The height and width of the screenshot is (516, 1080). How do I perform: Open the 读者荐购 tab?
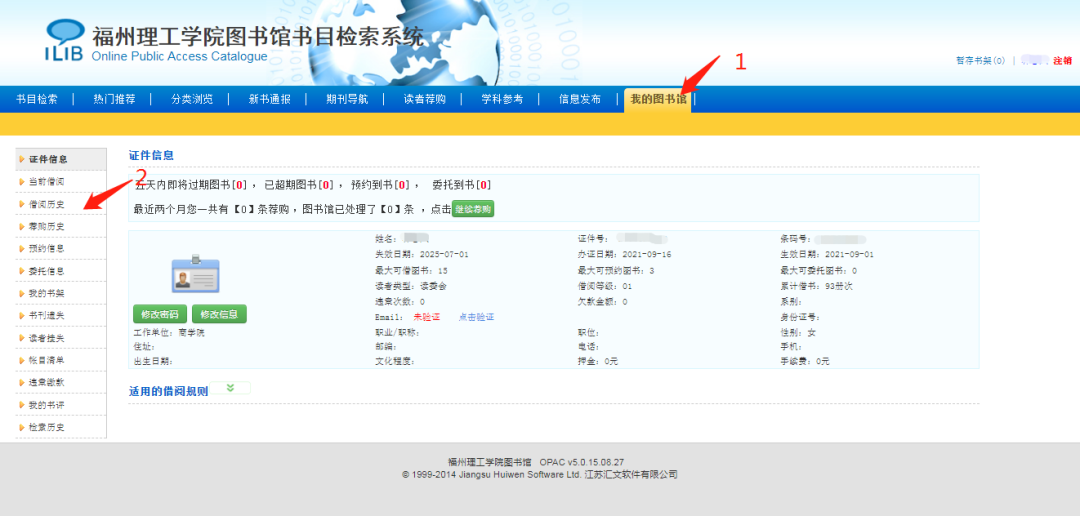pyautogui.click(x=424, y=99)
